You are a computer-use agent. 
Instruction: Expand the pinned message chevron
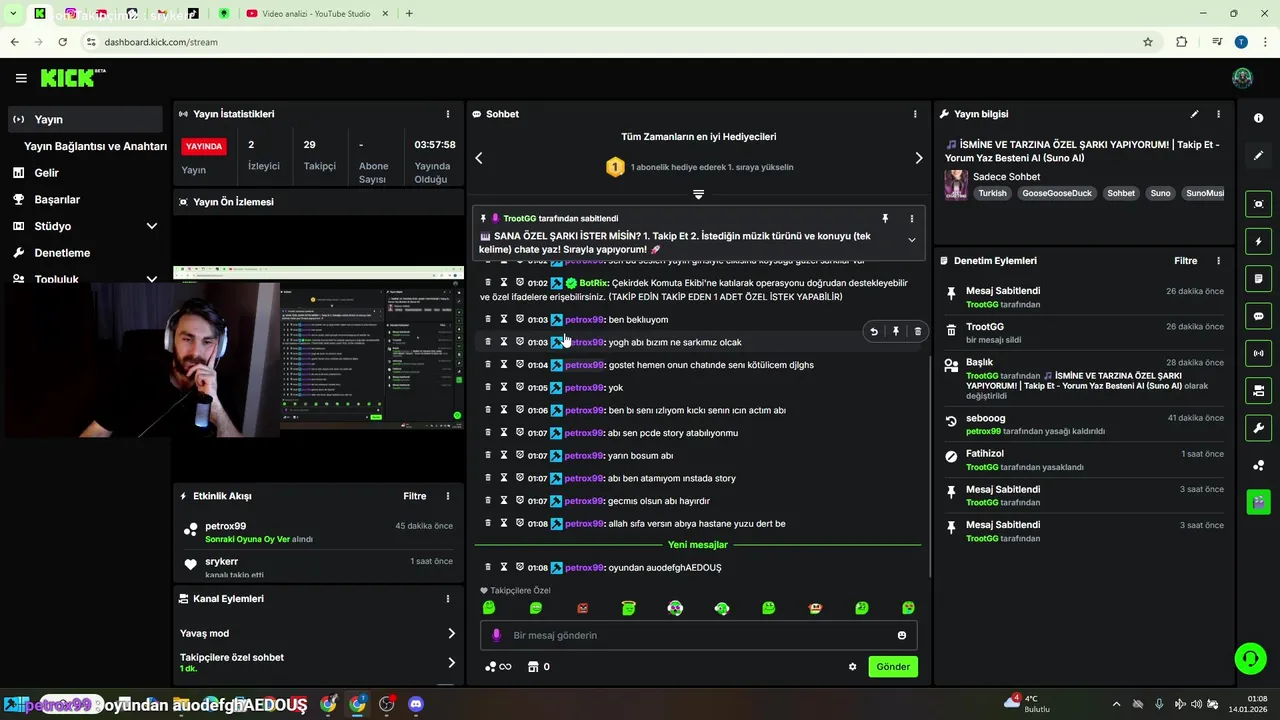pyautogui.click(x=911, y=240)
